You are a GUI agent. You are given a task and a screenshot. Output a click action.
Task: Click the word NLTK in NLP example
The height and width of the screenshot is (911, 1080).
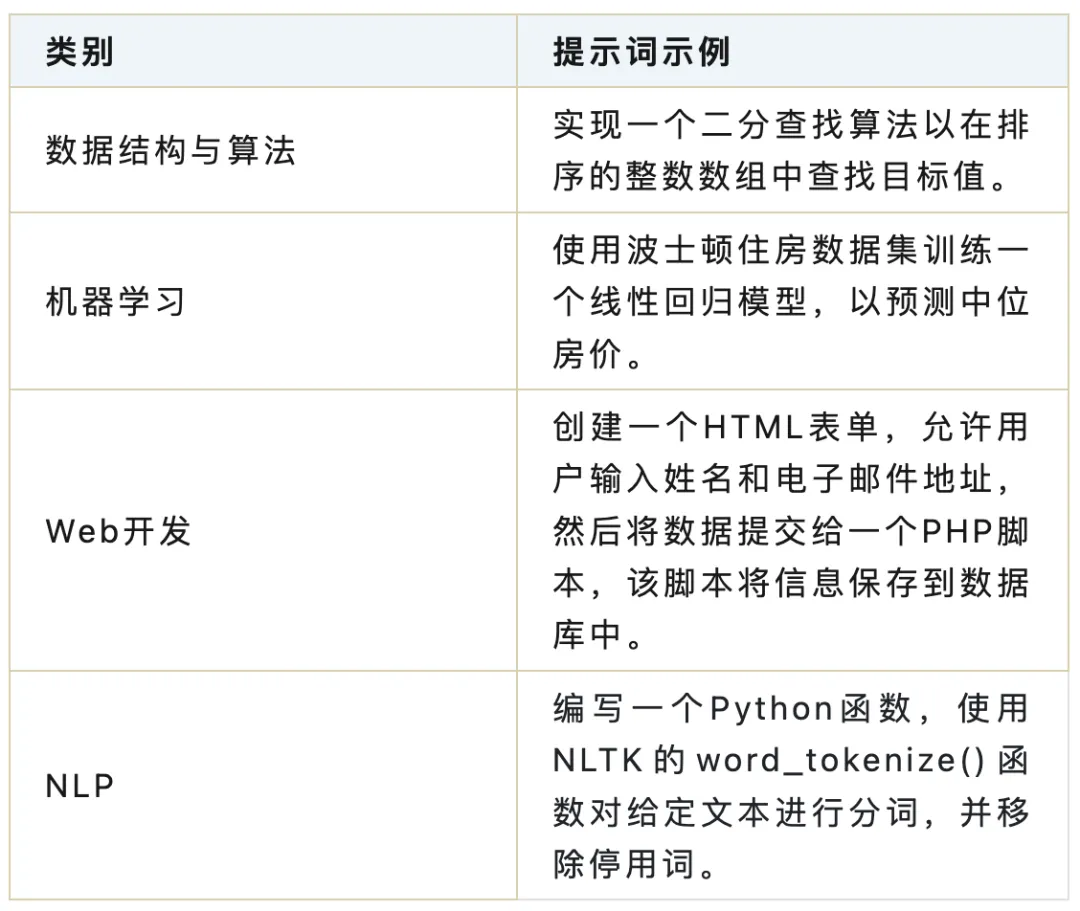click(599, 761)
